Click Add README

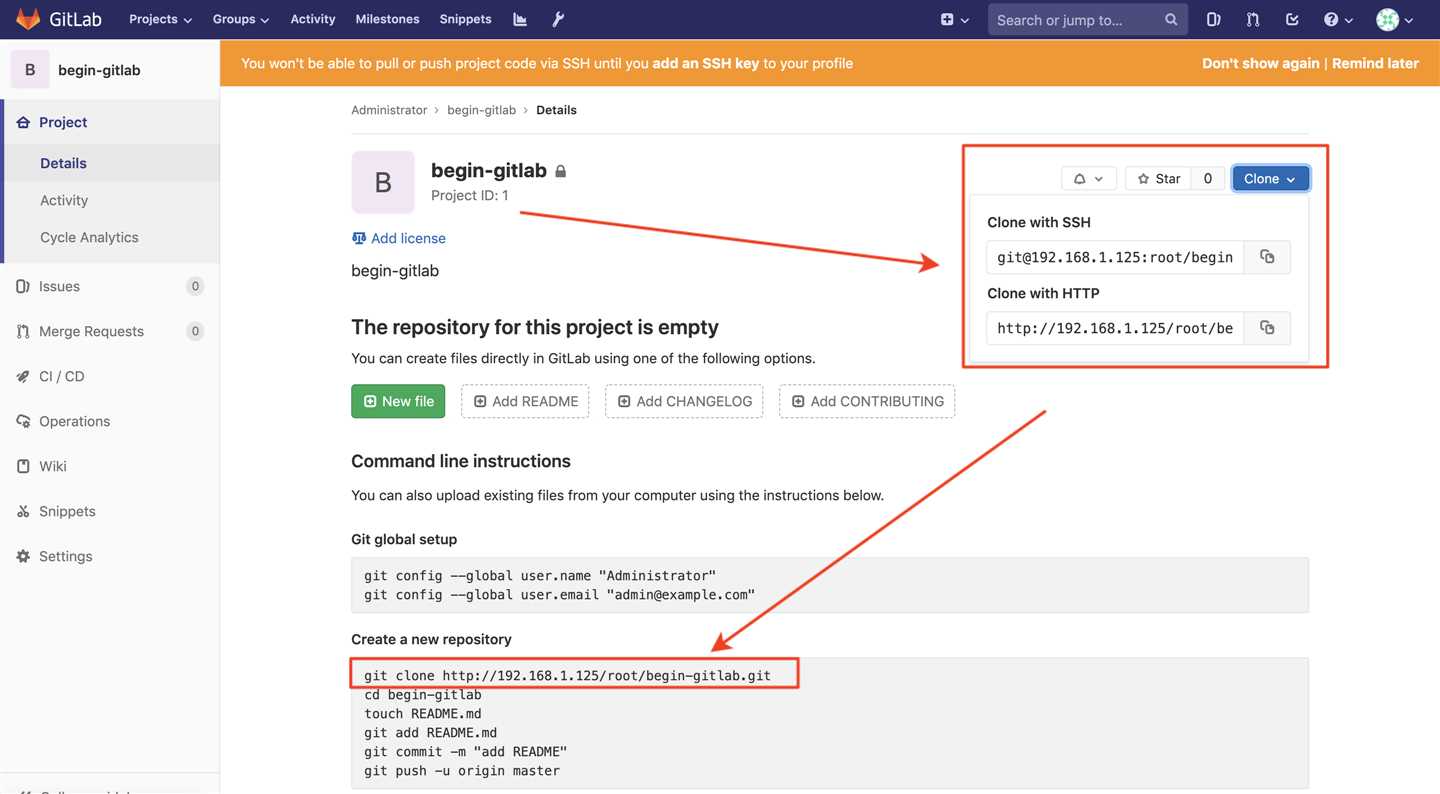pyautogui.click(x=525, y=401)
